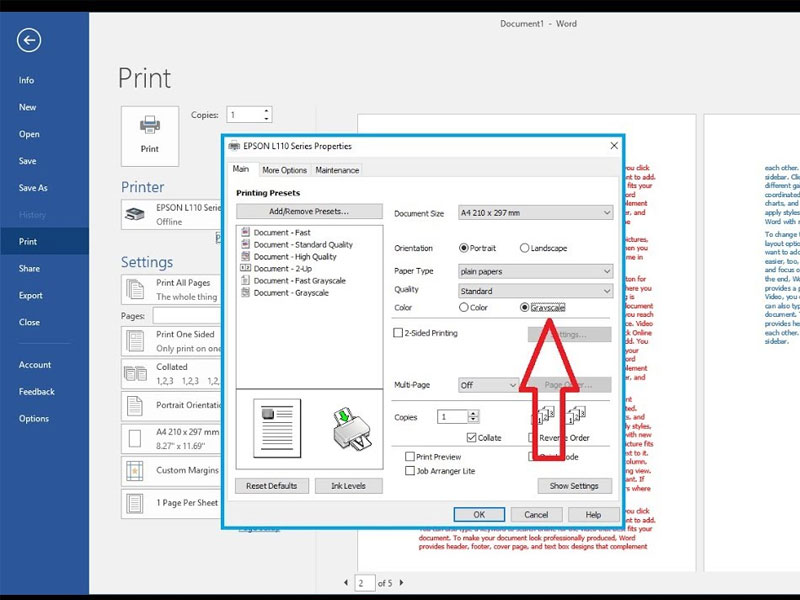
Task: Toggle the Collate checkbox
Action: coord(471,437)
